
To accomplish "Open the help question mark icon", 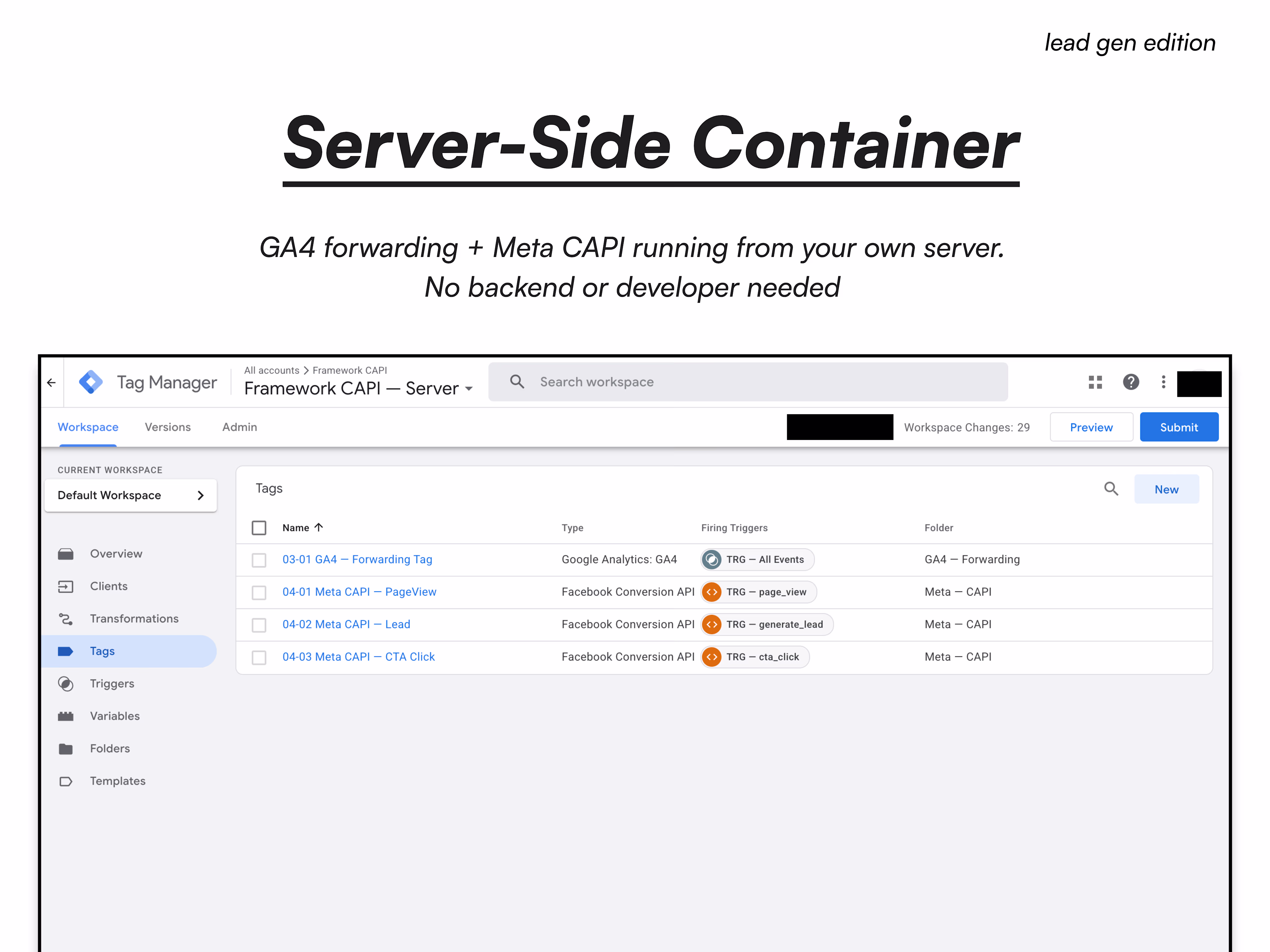I will tap(1131, 382).
